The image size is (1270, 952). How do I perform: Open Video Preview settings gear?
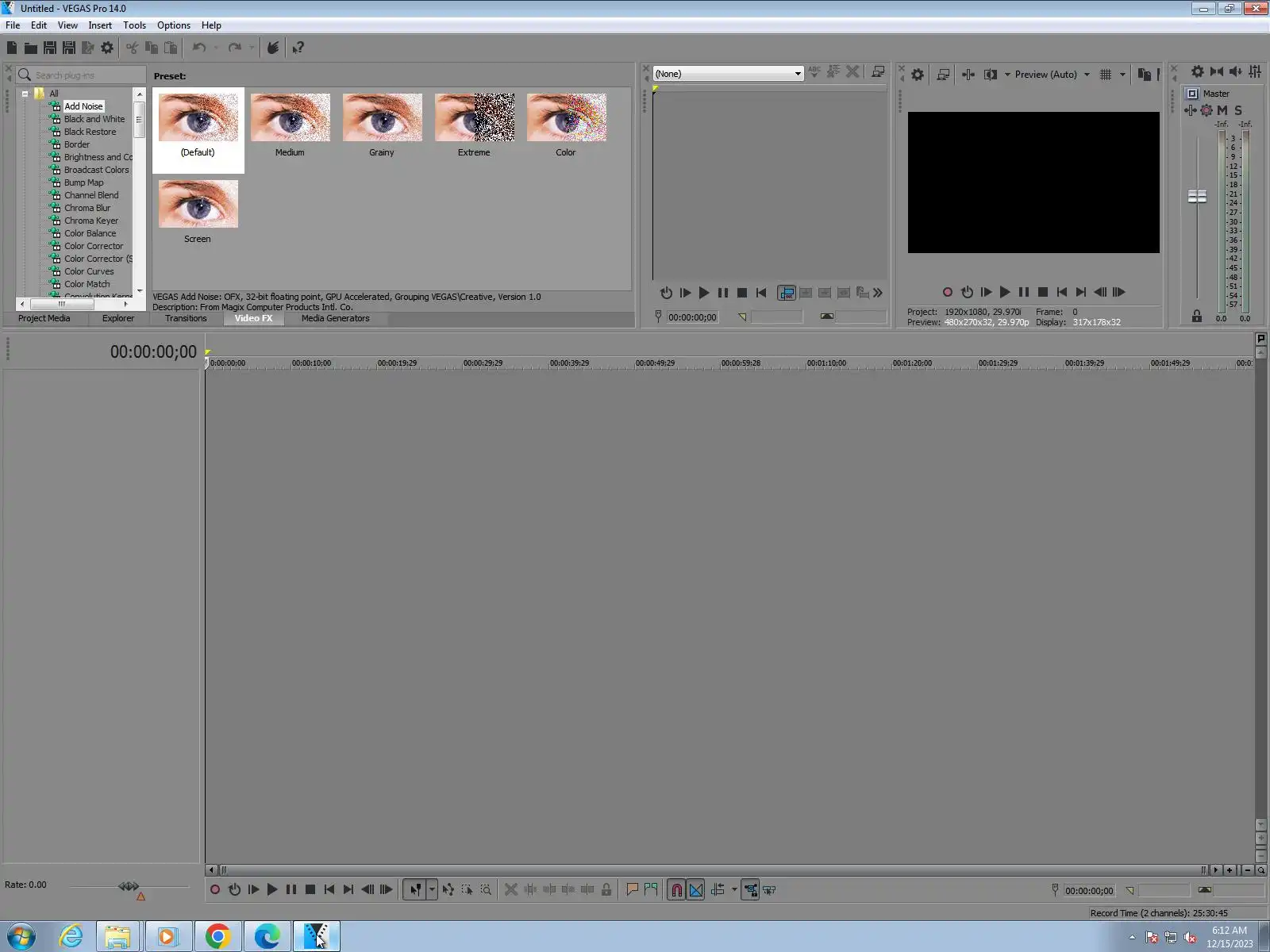[x=918, y=74]
